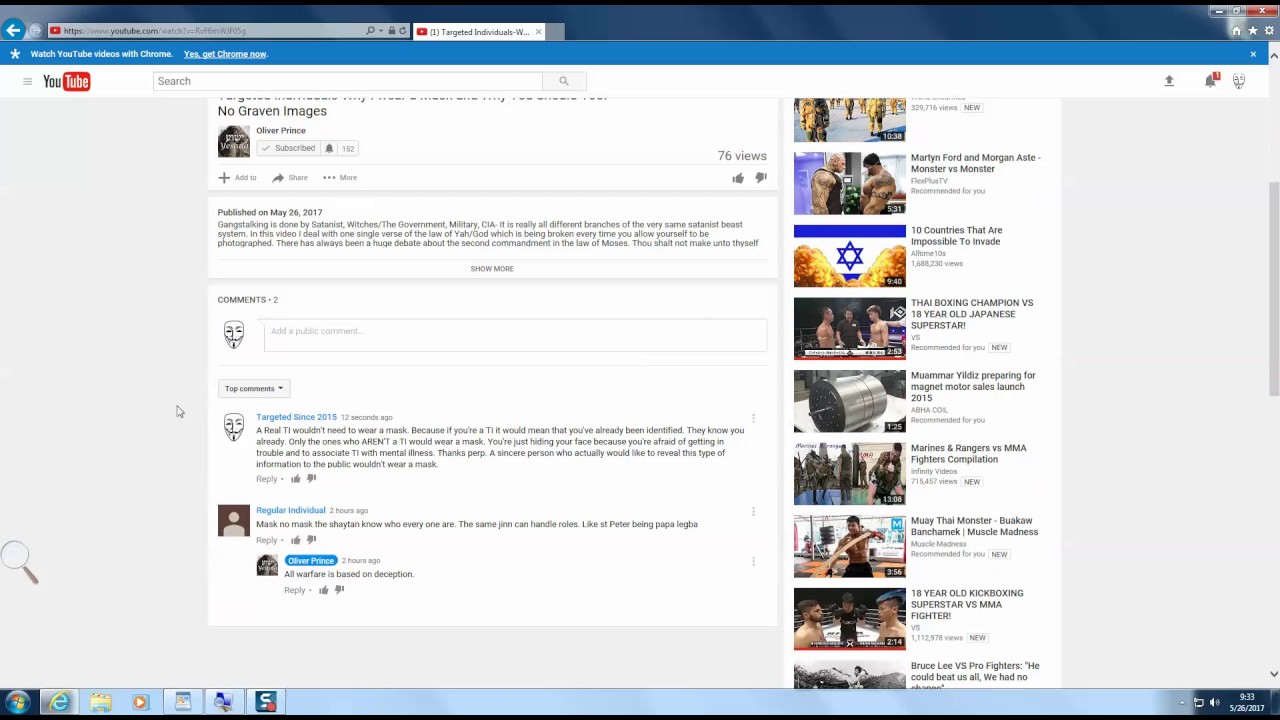Click the page vertical scrollbar
1280x720 pixels.
1273,290
